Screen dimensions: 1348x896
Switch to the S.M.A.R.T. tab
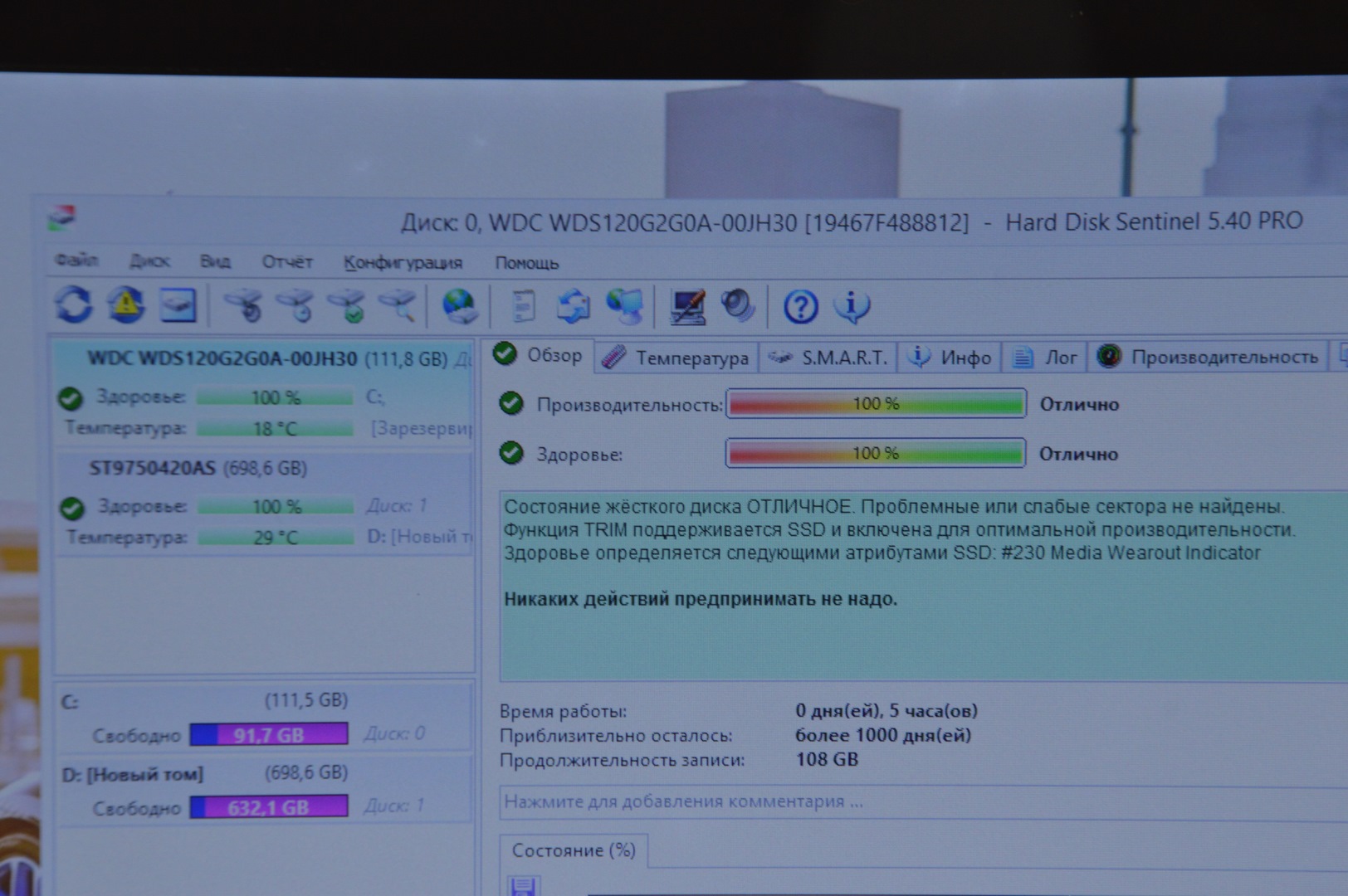(x=830, y=358)
